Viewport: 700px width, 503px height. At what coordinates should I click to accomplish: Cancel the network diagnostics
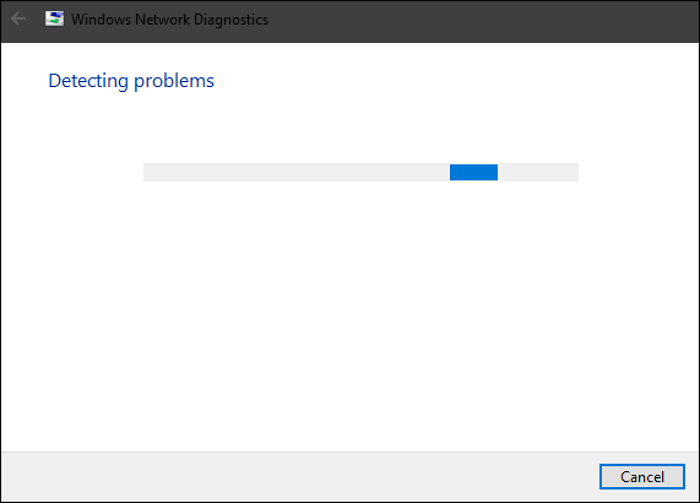click(x=642, y=477)
